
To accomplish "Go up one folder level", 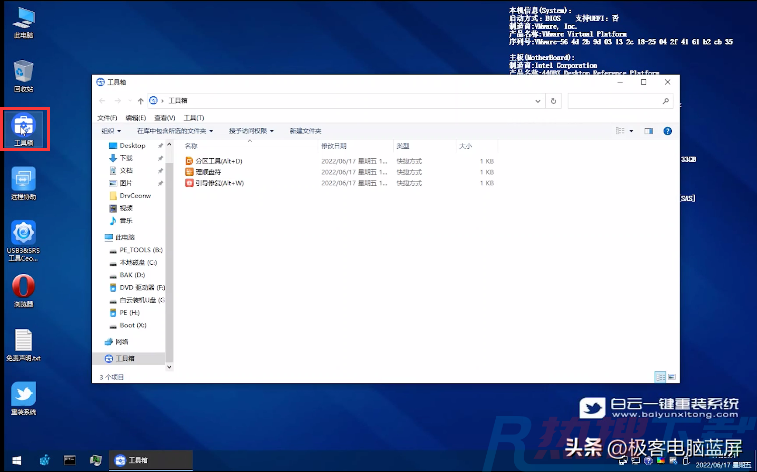I will pos(140,101).
